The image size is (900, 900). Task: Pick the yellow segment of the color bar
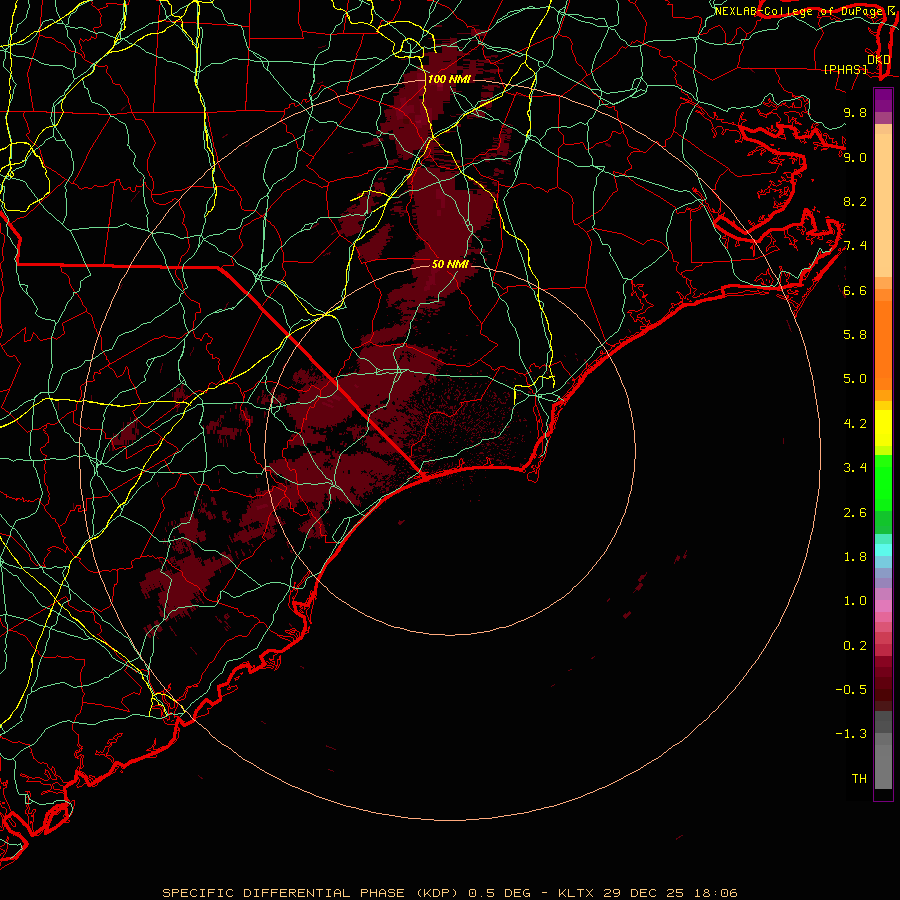[883, 428]
